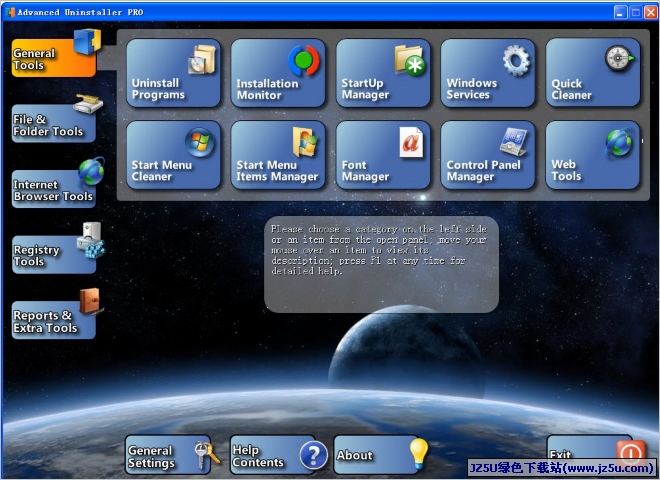Viewport: 660px width, 480px height.
Task: Click the StartUp Manager folder asterisk icon
Action: click(410, 60)
